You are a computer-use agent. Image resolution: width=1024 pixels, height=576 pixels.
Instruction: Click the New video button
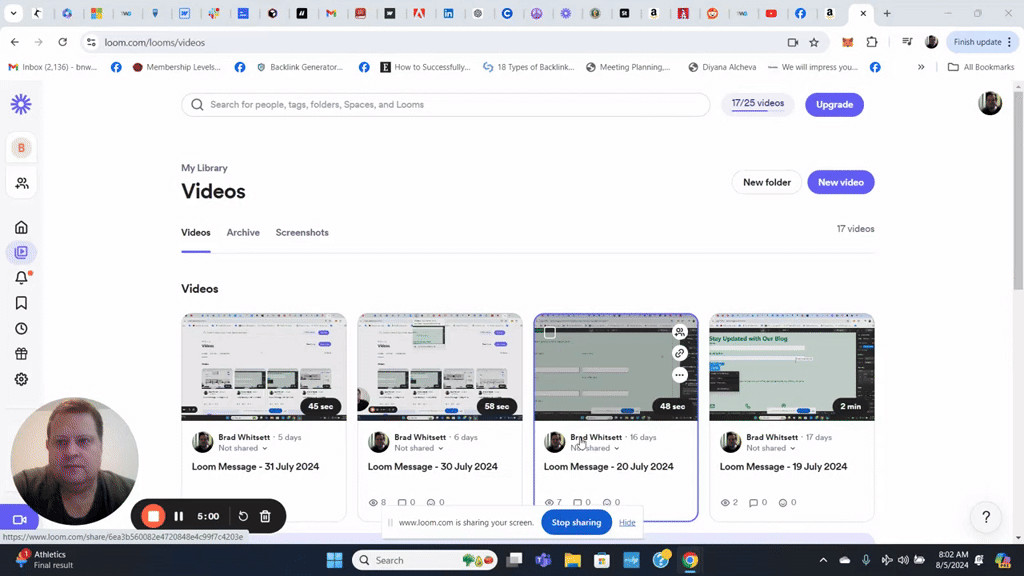pos(840,182)
